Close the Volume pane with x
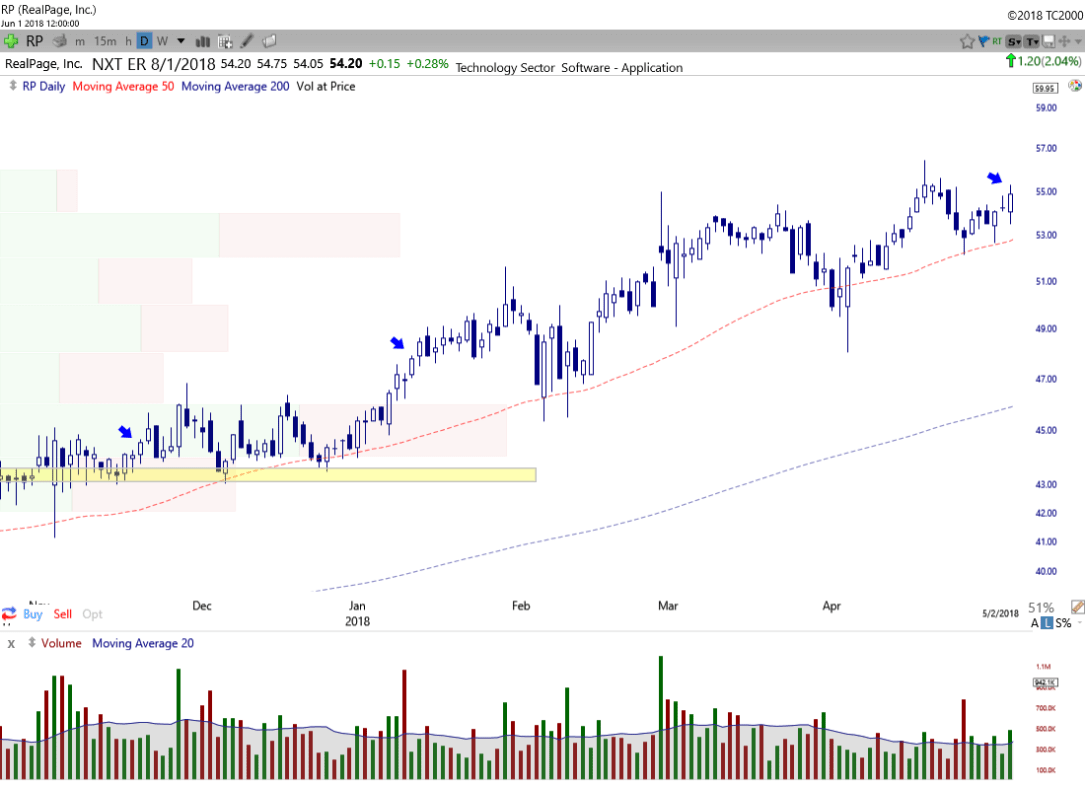1085x789 pixels. pyautogui.click(x=11, y=644)
